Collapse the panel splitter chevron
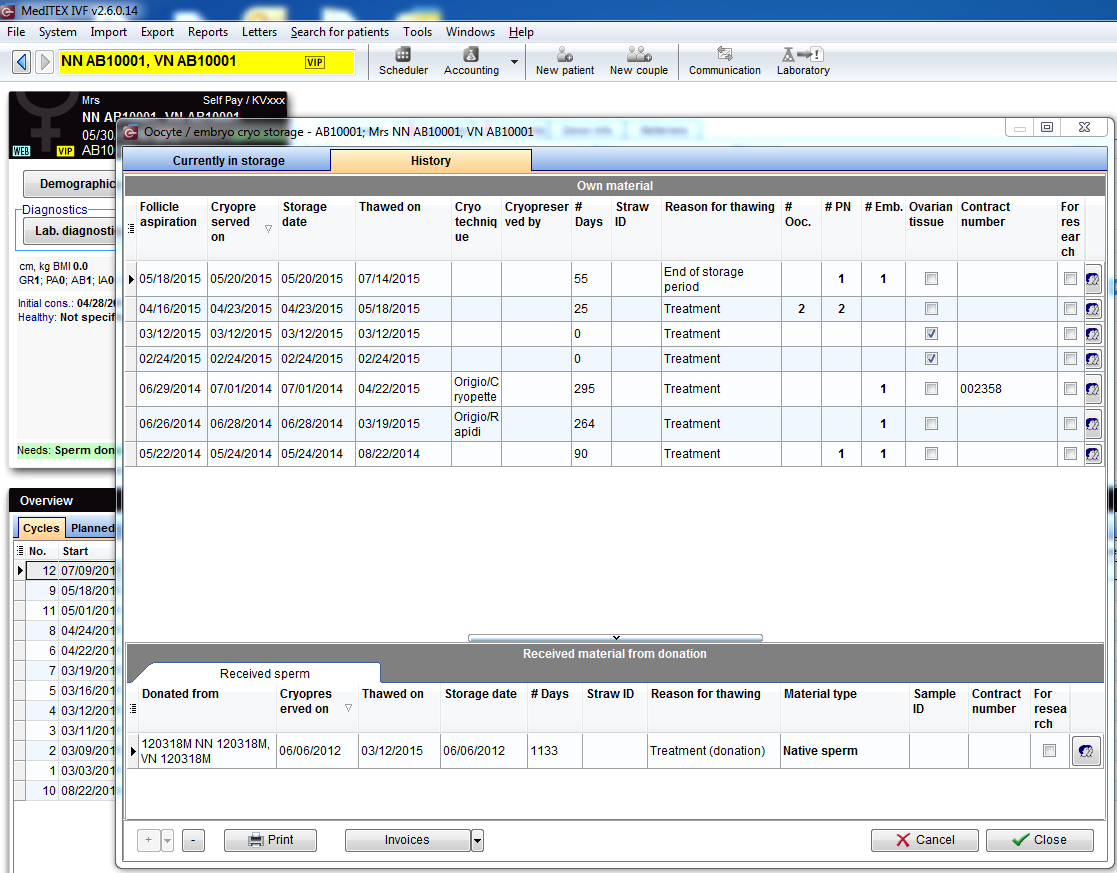The width and height of the screenshot is (1117, 873). click(615, 638)
